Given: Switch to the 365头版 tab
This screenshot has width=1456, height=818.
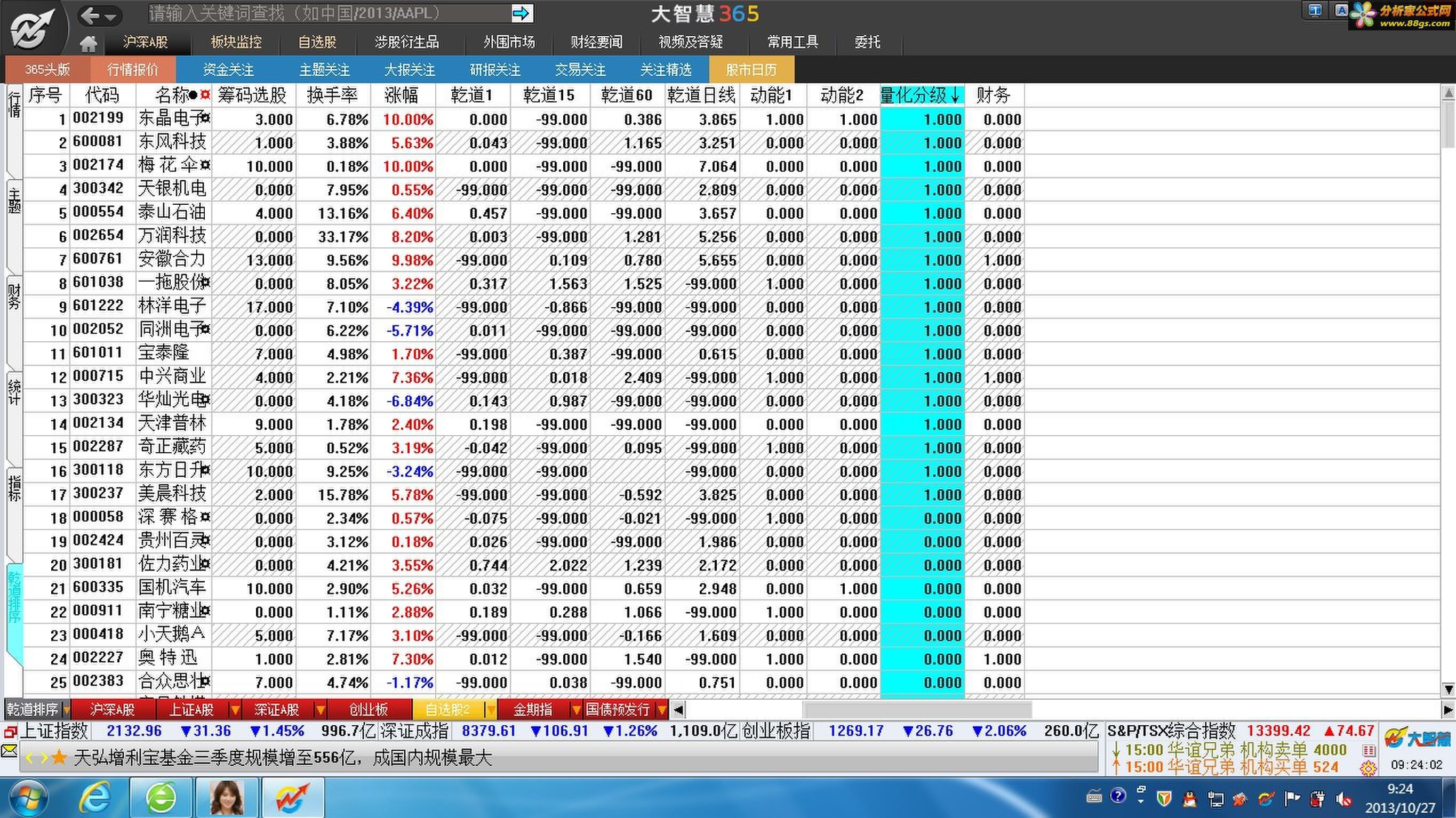Looking at the screenshot, I should pyautogui.click(x=47, y=69).
